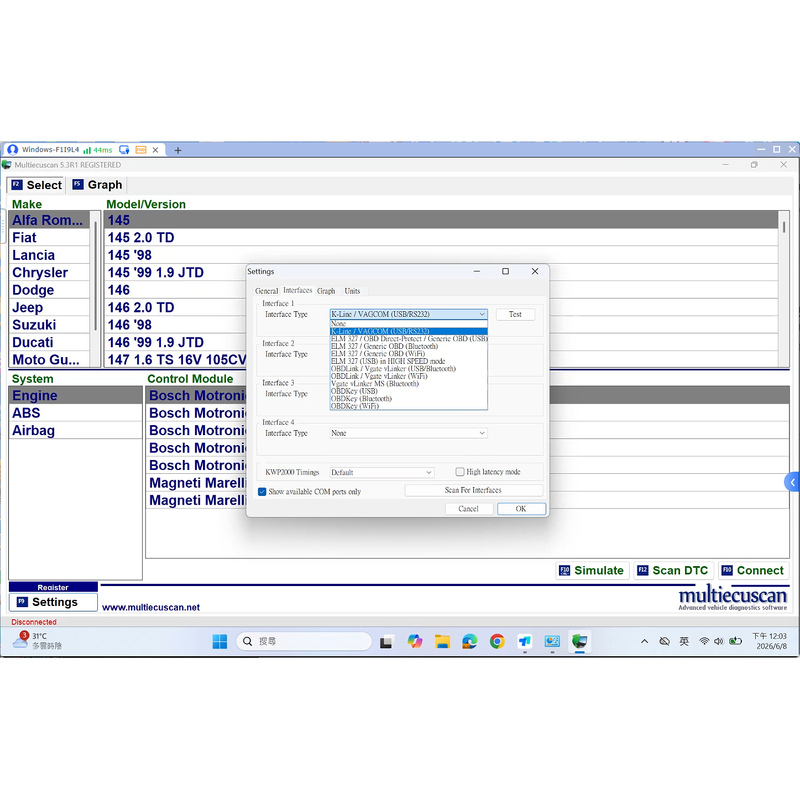Select Airbag in the System list
The width and height of the screenshot is (800, 800).
click(76, 431)
